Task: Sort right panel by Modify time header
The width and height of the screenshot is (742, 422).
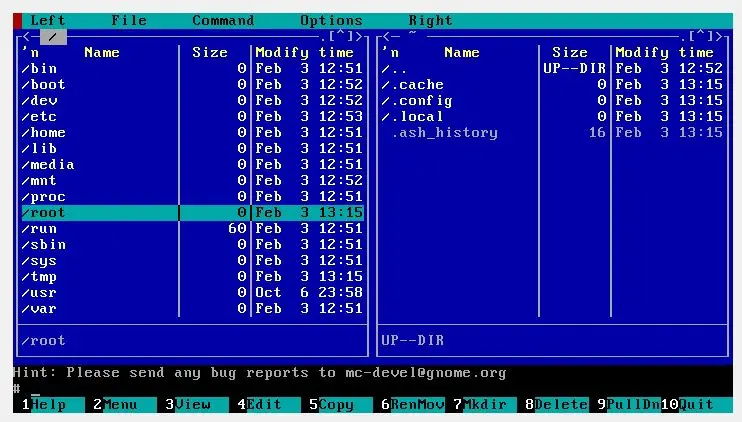Action: (x=664, y=53)
